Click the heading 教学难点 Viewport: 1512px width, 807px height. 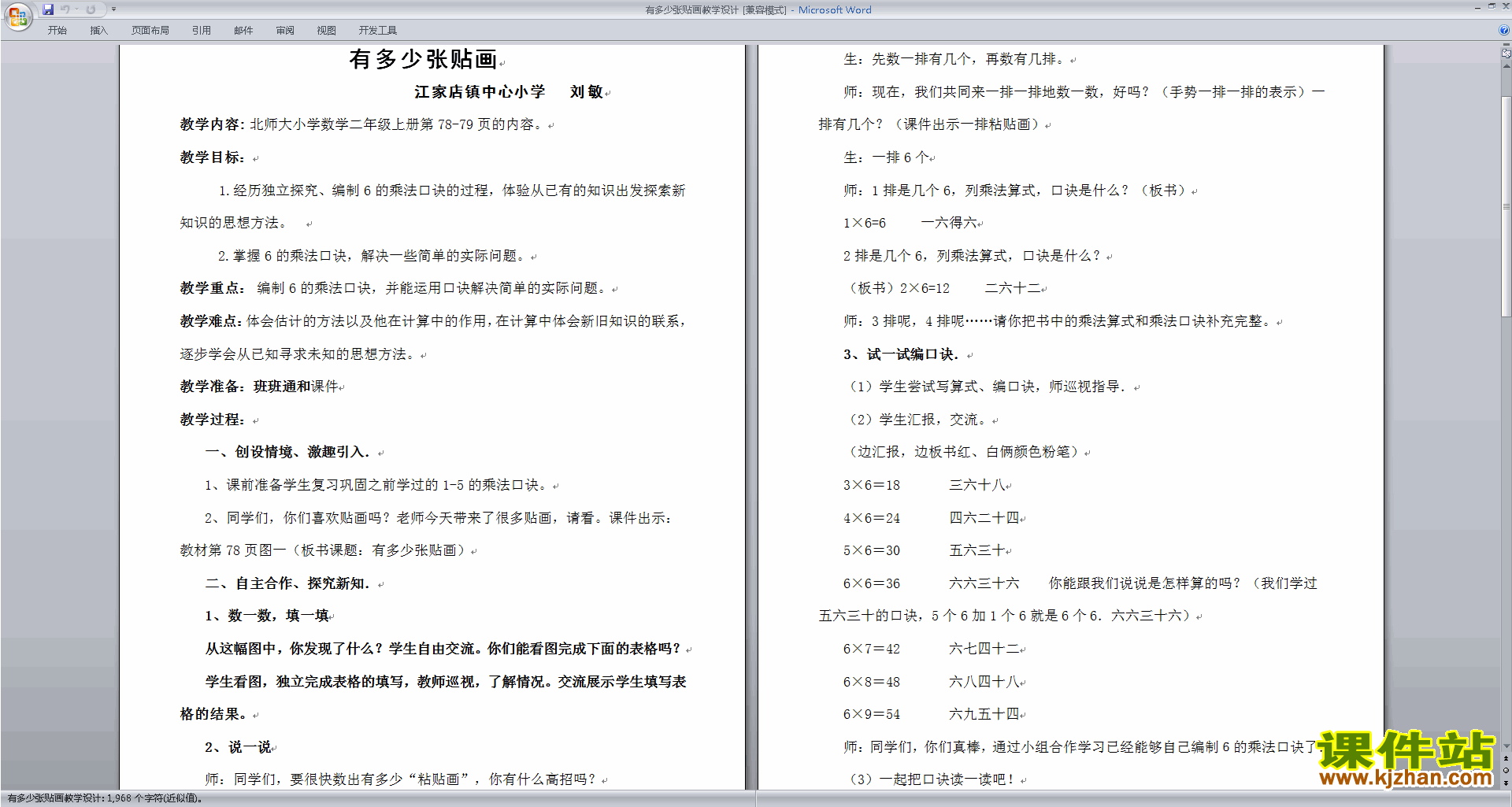coord(212,321)
